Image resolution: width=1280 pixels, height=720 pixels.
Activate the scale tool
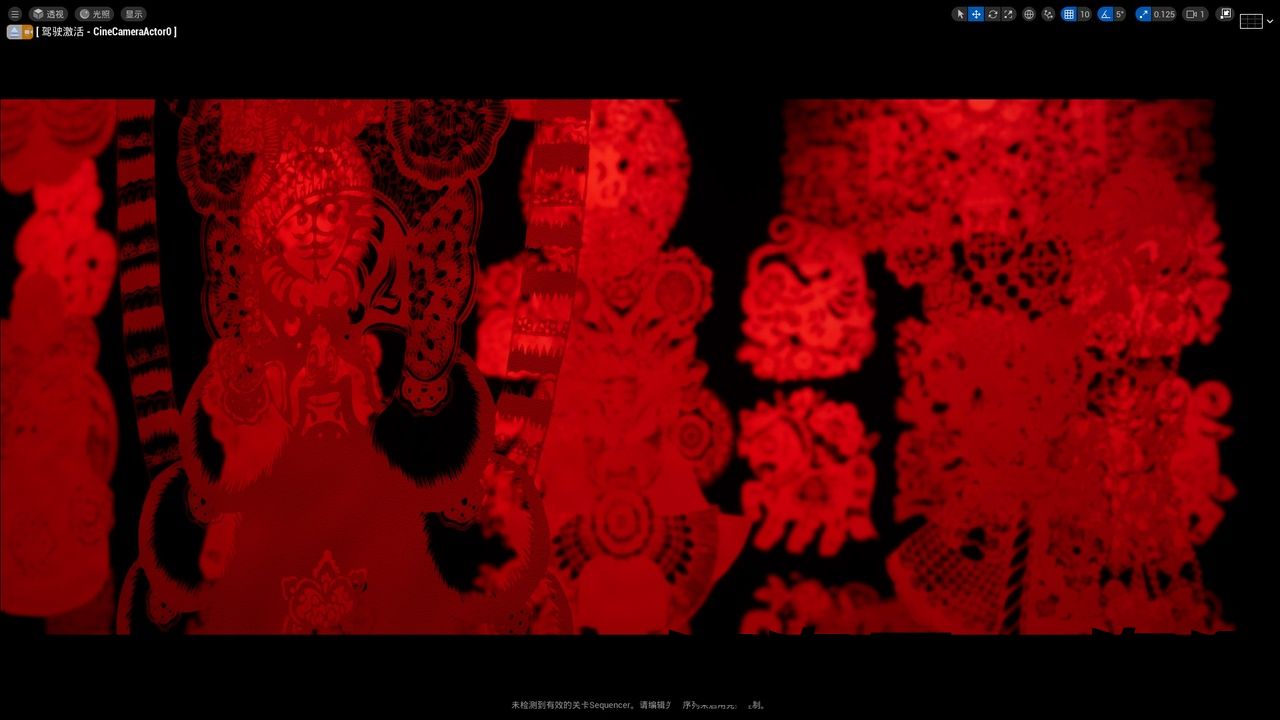click(1008, 14)
